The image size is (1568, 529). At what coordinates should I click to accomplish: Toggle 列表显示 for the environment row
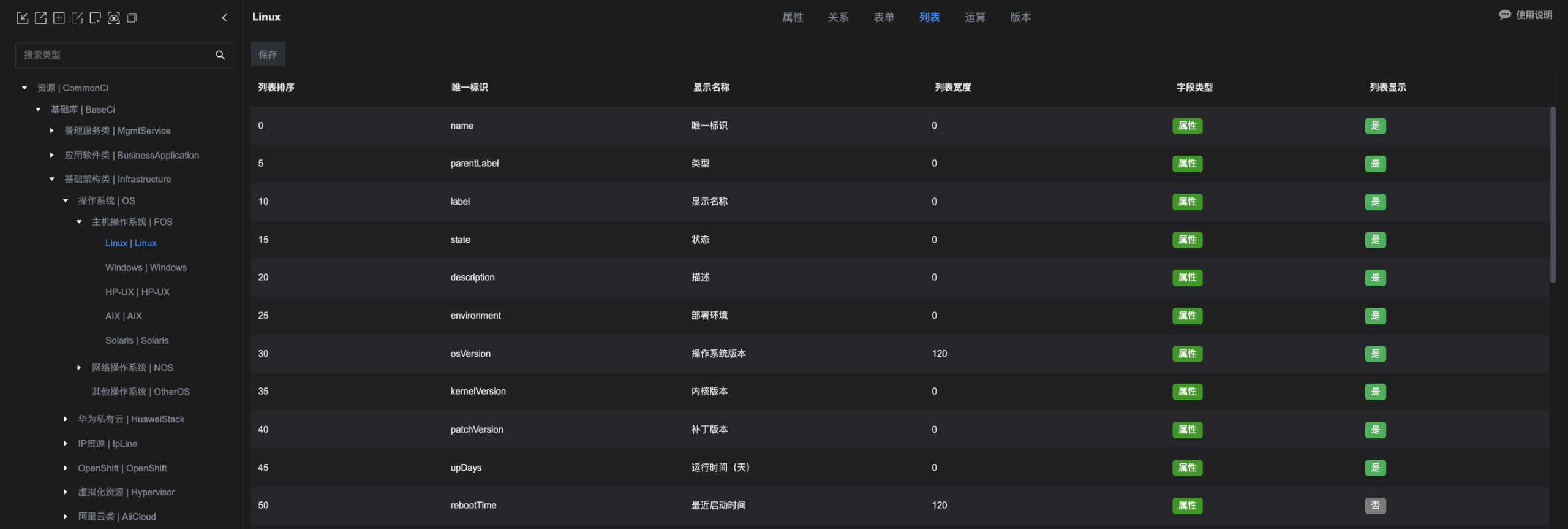pyautogui.click(x=1375, y=316)
